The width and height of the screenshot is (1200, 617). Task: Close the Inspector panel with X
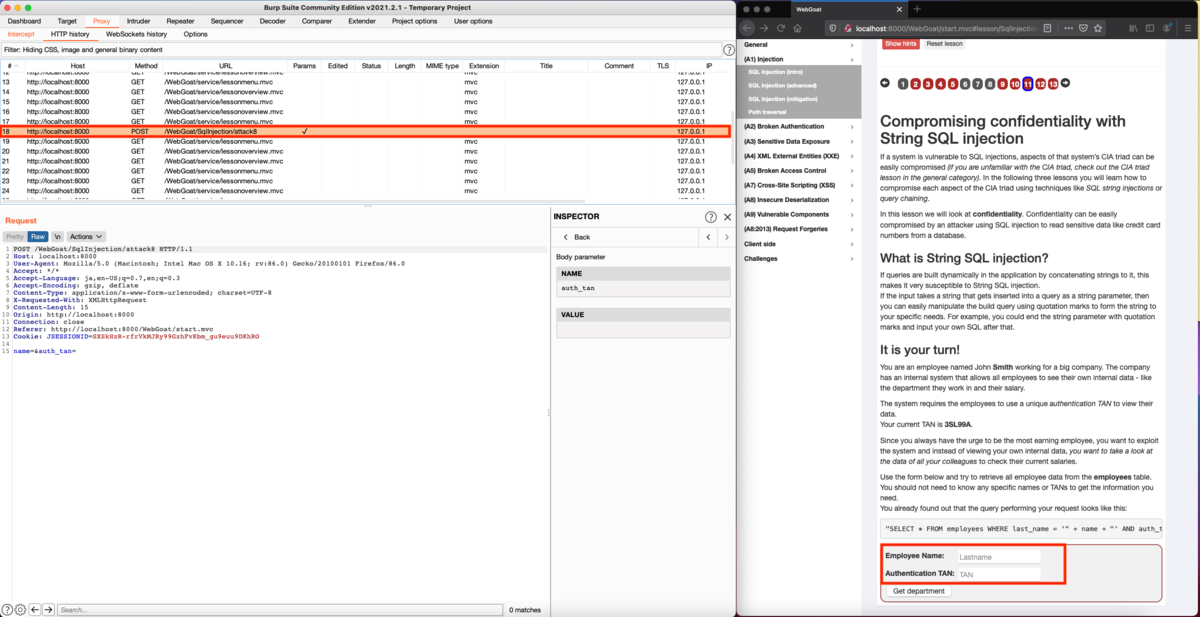[727, 217]
